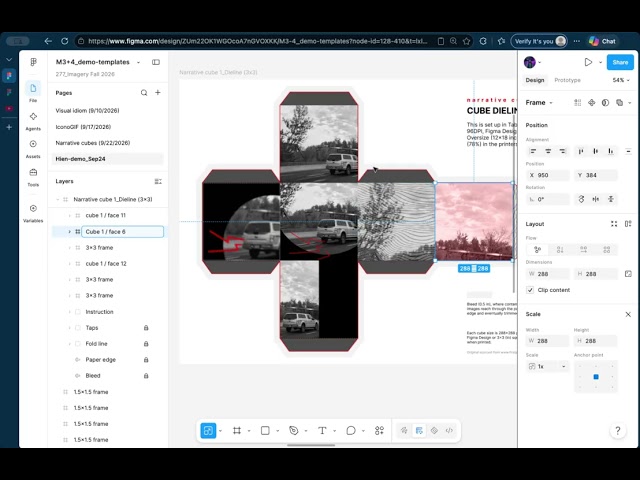The width and height of the screenshot is (640, 480).
Task: Click align top icon
Action: (x=581, y=151)
